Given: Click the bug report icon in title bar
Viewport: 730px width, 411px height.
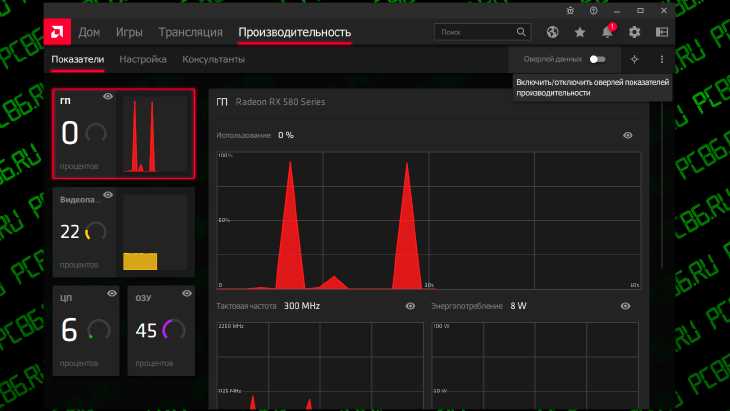Looking at the screenshot, I should click(x=570, y=10).
